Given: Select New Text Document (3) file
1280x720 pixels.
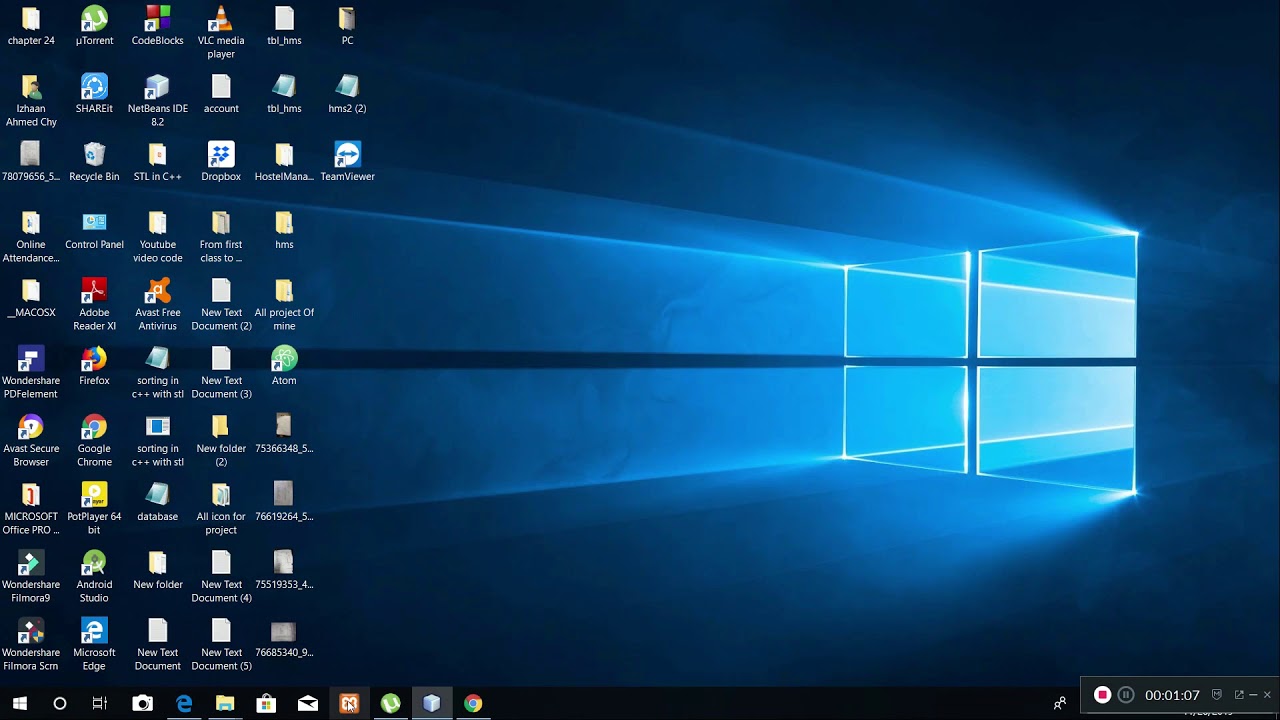Looking at the screenshot, I should point(221,372).
